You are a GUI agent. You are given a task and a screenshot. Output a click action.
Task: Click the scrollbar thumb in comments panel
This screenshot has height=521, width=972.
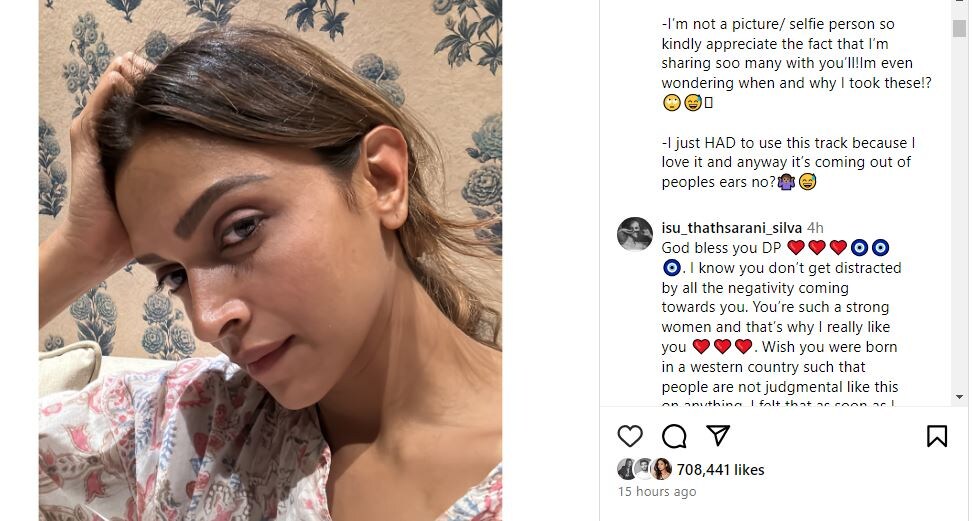[x=959, y=28]
